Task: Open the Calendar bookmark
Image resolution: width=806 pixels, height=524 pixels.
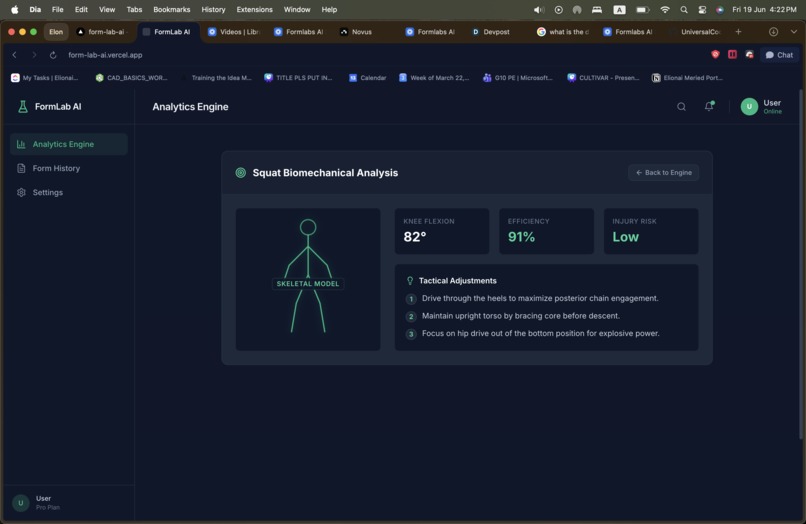Action: (x=368, y=78)
